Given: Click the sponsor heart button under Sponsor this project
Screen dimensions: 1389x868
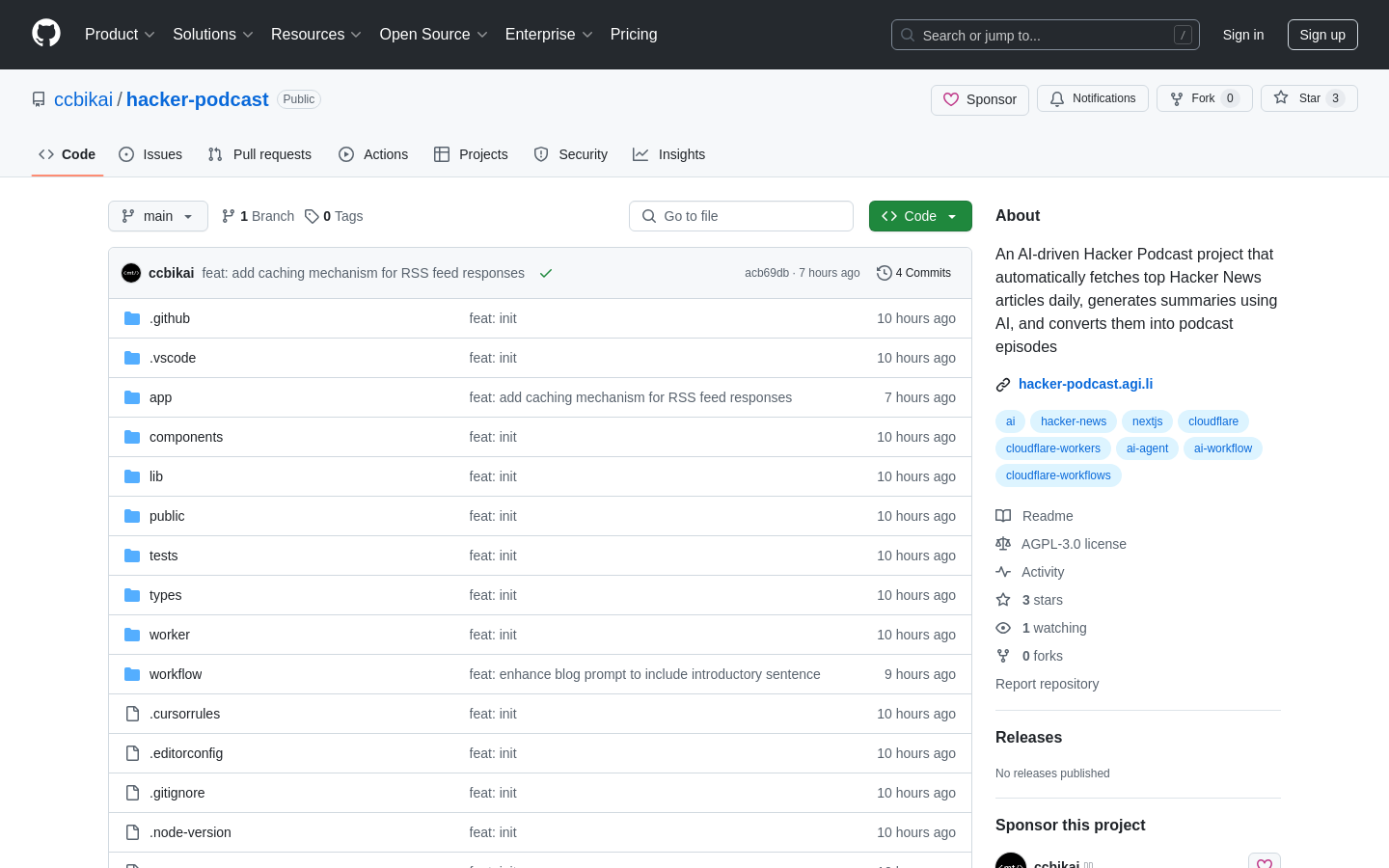Looking at the screenshot, I should click(1265, 862).
